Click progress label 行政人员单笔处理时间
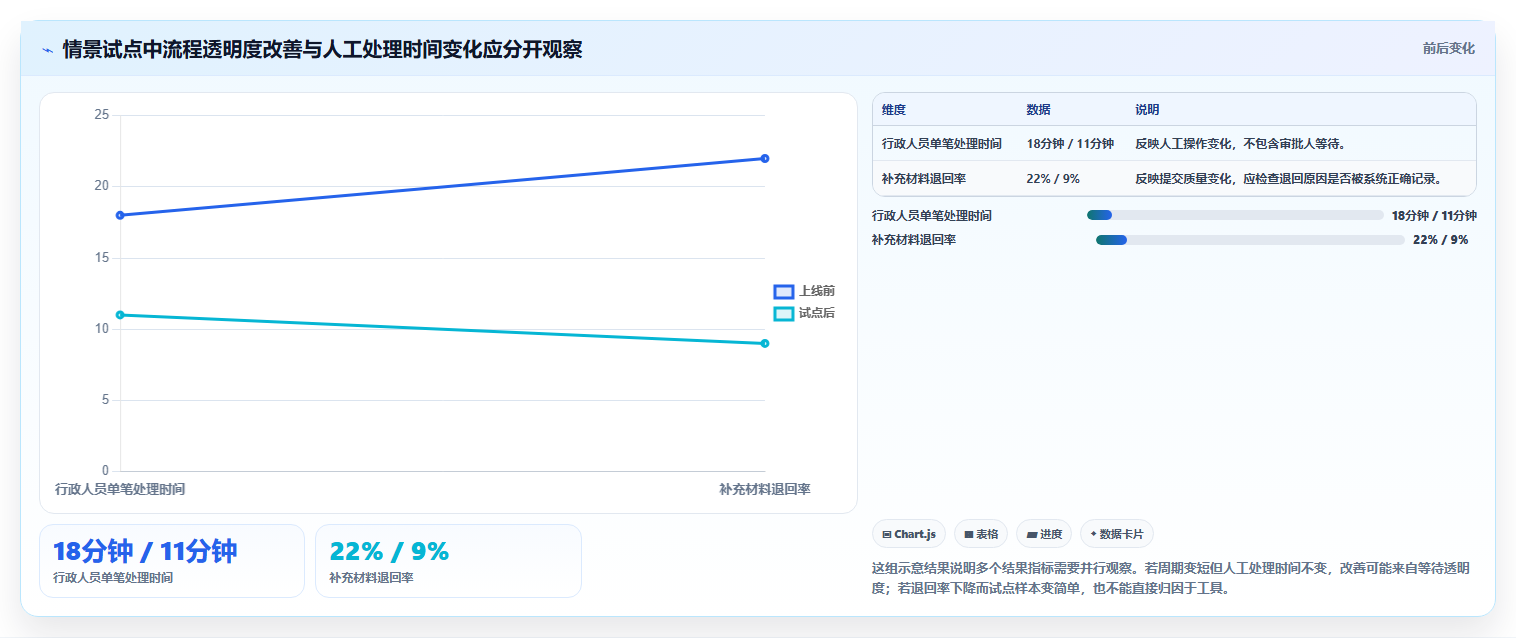 (932, 215)
